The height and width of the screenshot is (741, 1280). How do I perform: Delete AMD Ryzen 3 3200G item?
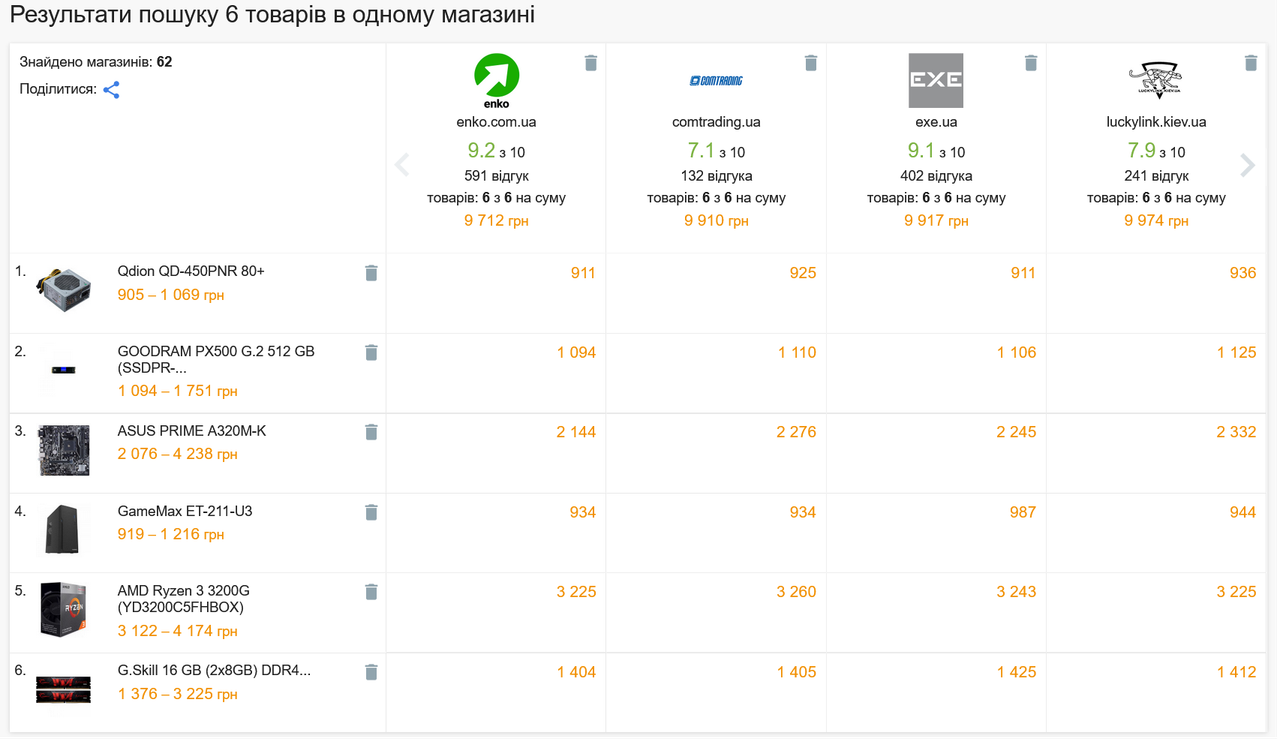371,592
